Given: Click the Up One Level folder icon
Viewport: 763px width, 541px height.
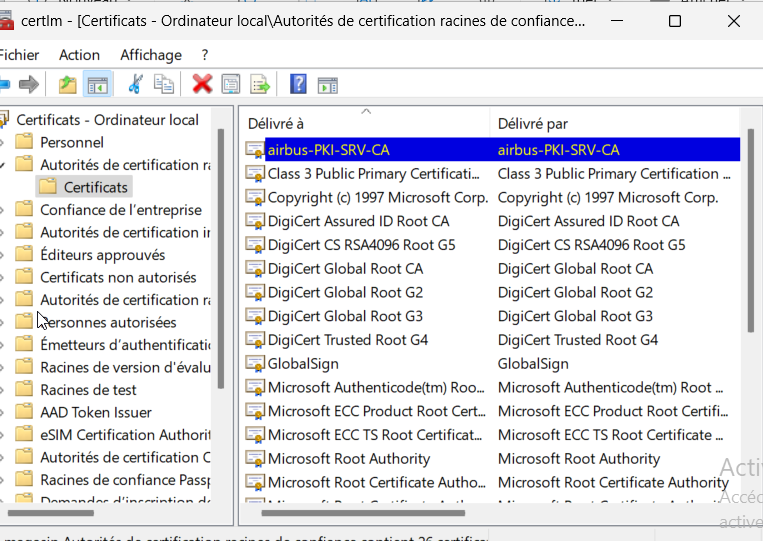Looking at the screenshot, I should pos(67,84).
